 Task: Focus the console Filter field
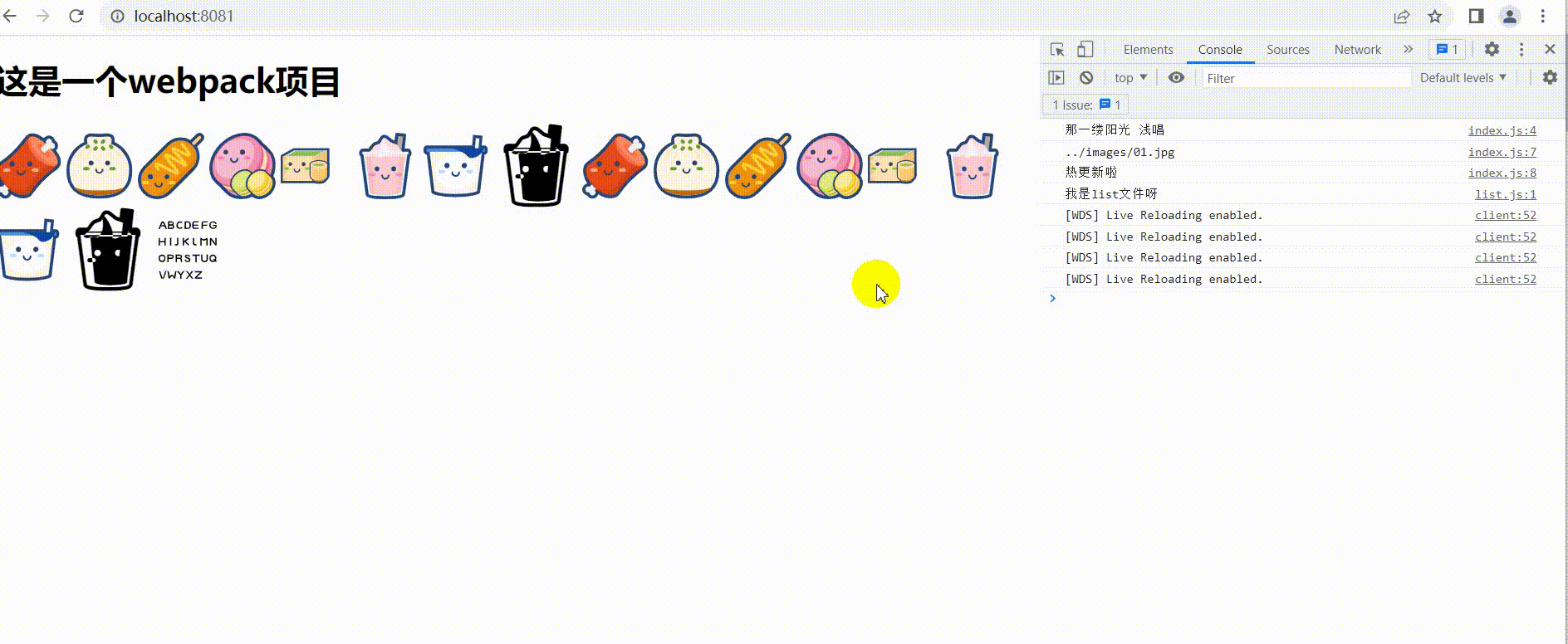click(1306, 78)
